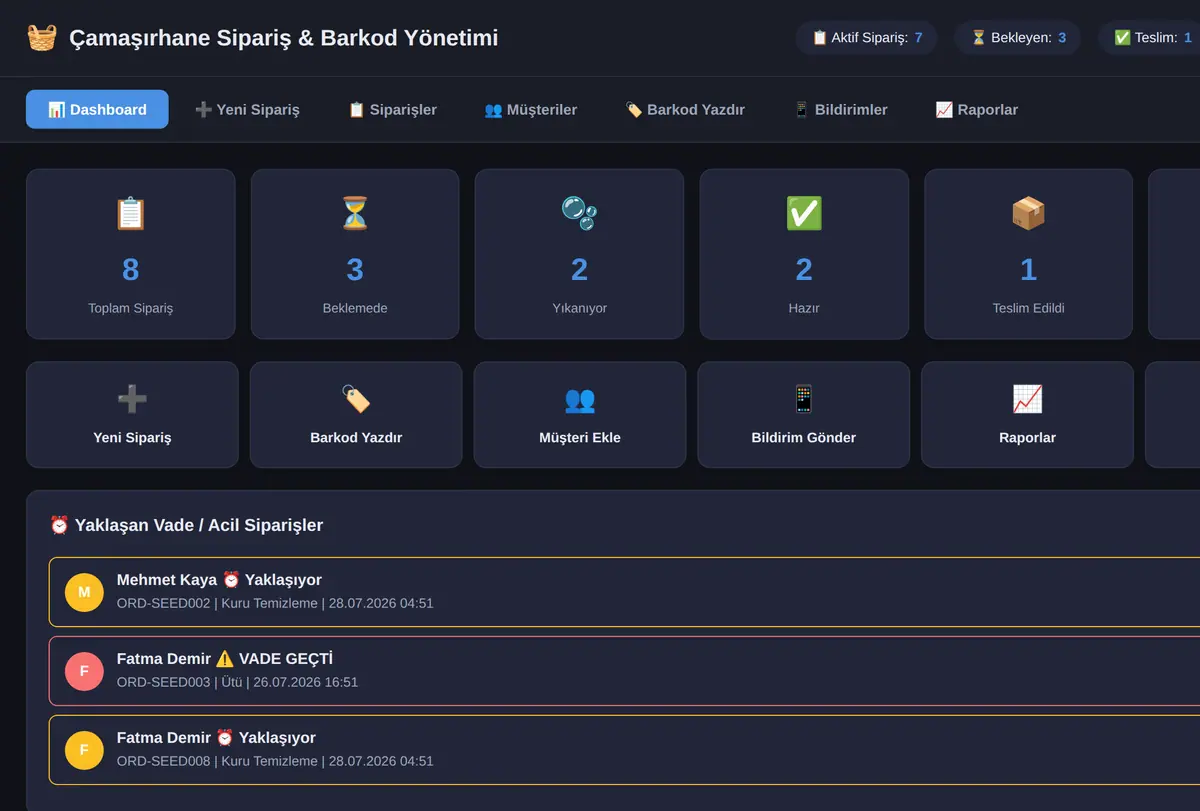Click Mehmet Kaya Yaklaşıyor order title
The image size is (1200, 811).
[219, 580]
